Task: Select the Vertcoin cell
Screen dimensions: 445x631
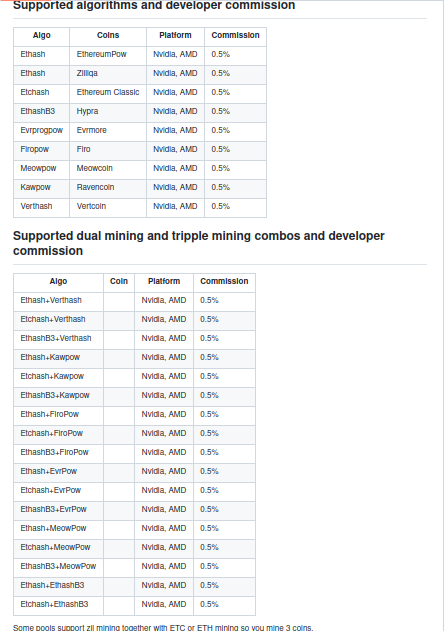Action: coord(108,206)
